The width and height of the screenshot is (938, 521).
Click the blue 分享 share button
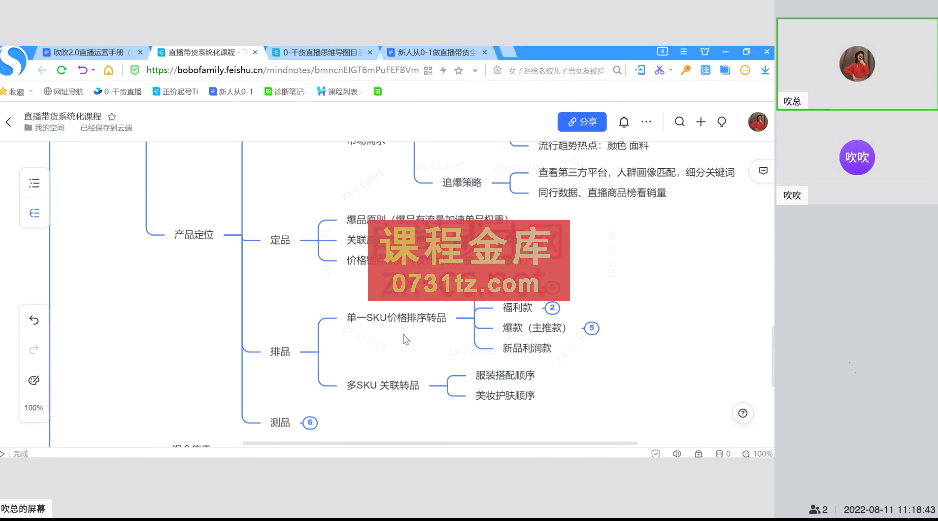582,122
